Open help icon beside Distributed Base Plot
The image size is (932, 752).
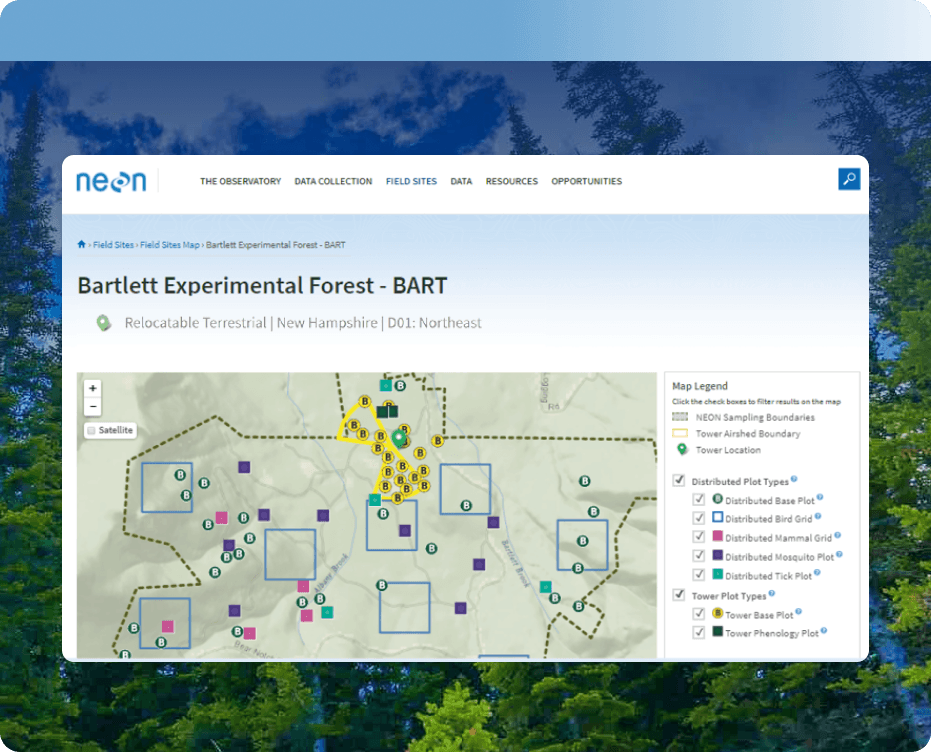[820, 497]
